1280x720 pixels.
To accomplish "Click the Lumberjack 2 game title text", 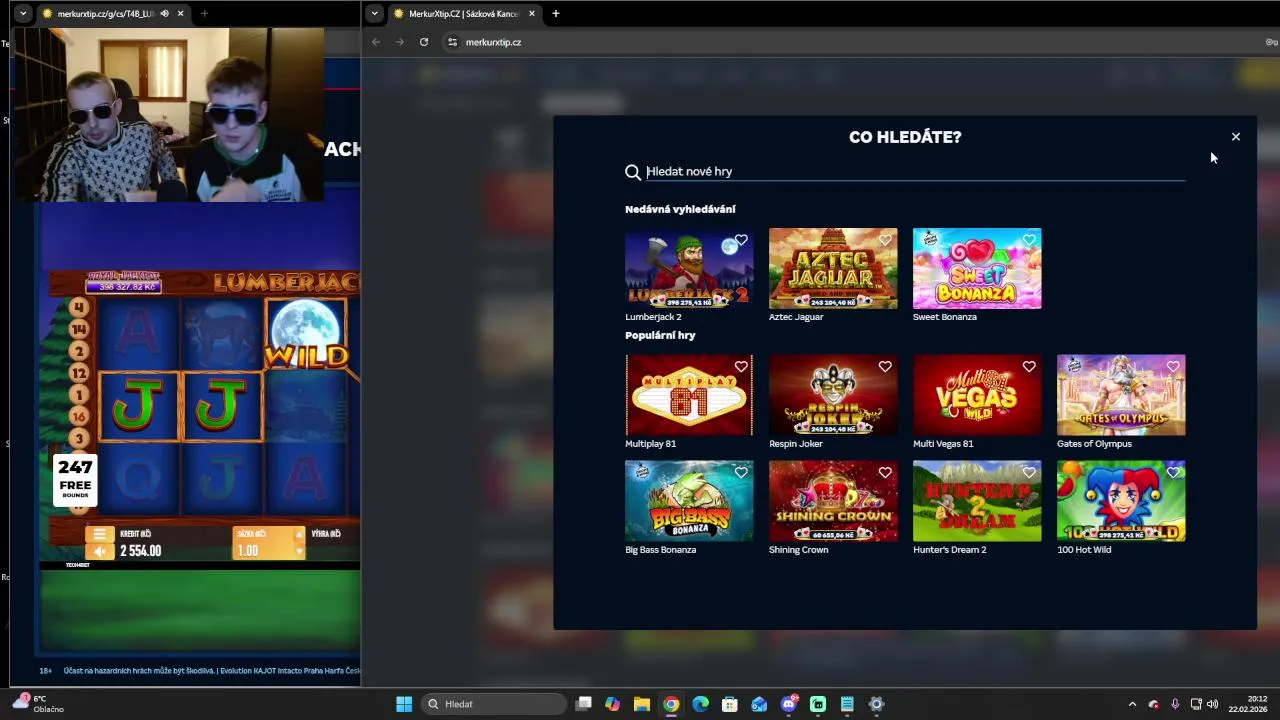I will point(653,317).
